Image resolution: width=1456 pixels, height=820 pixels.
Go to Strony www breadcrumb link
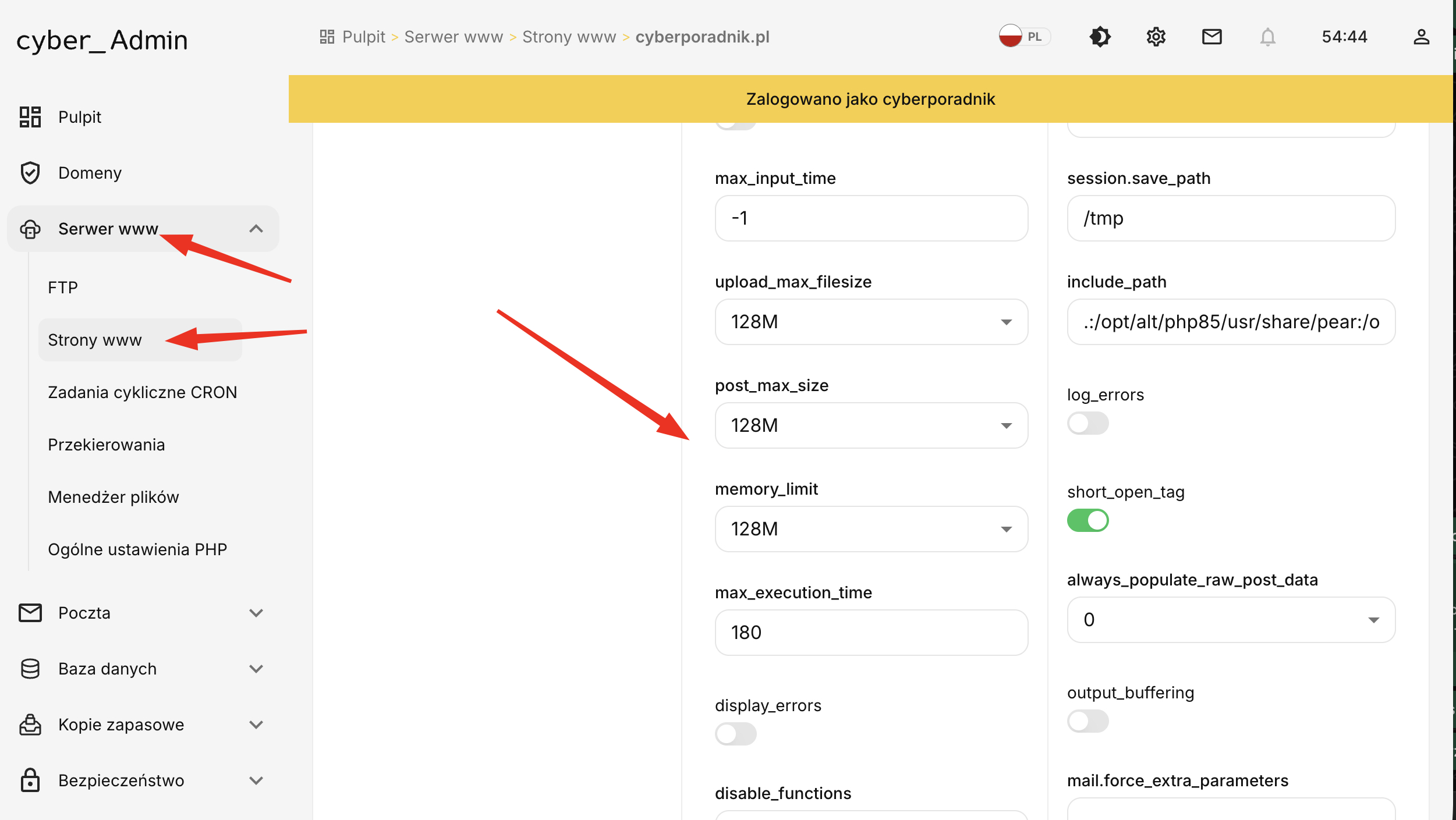tap(569, 37)
